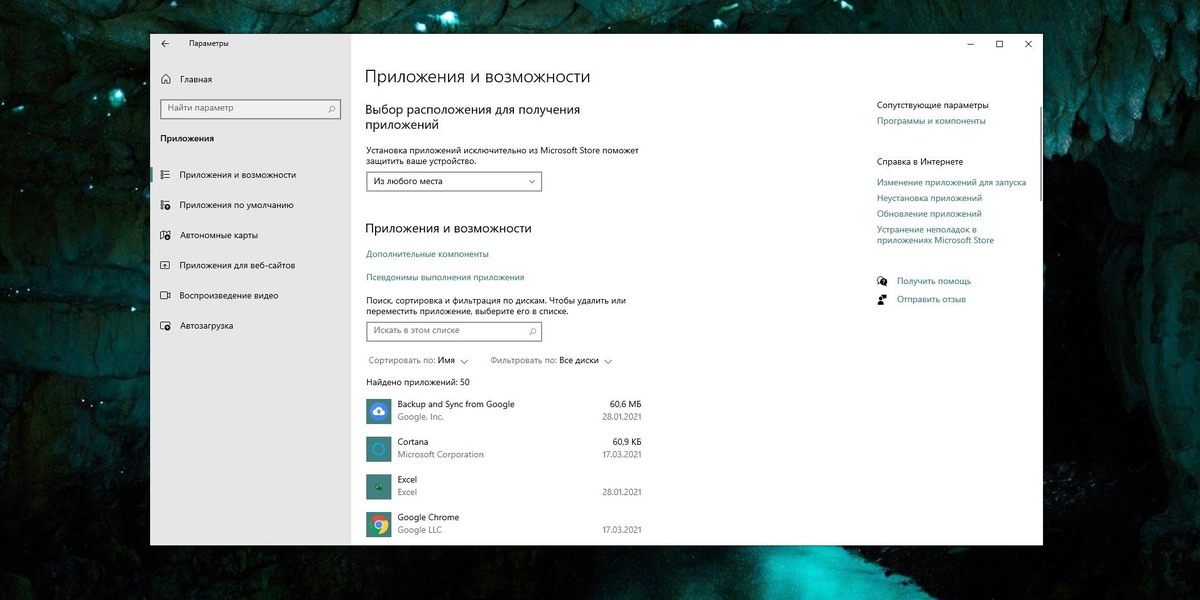Screen dimensions: 1200x600
Task: Close the Параметры window
Action: tap(1028, 44)
